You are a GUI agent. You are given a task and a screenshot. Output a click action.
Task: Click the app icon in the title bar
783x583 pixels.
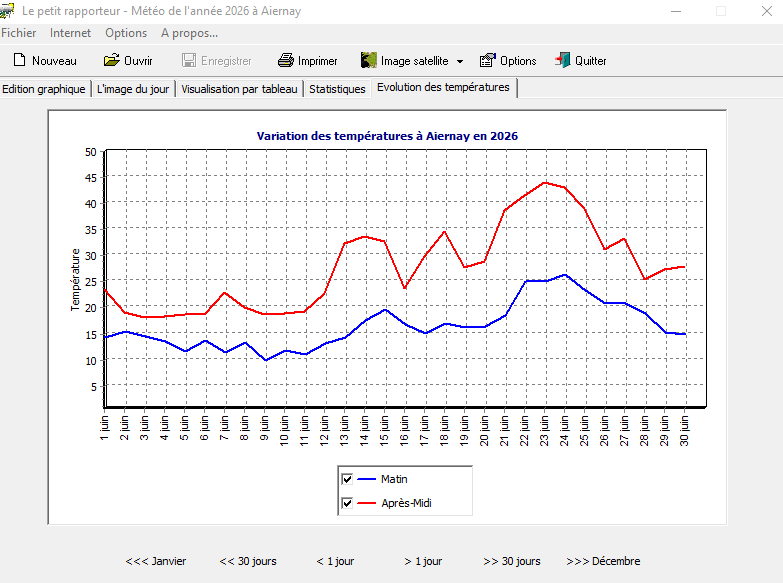(x=7, y=10)
